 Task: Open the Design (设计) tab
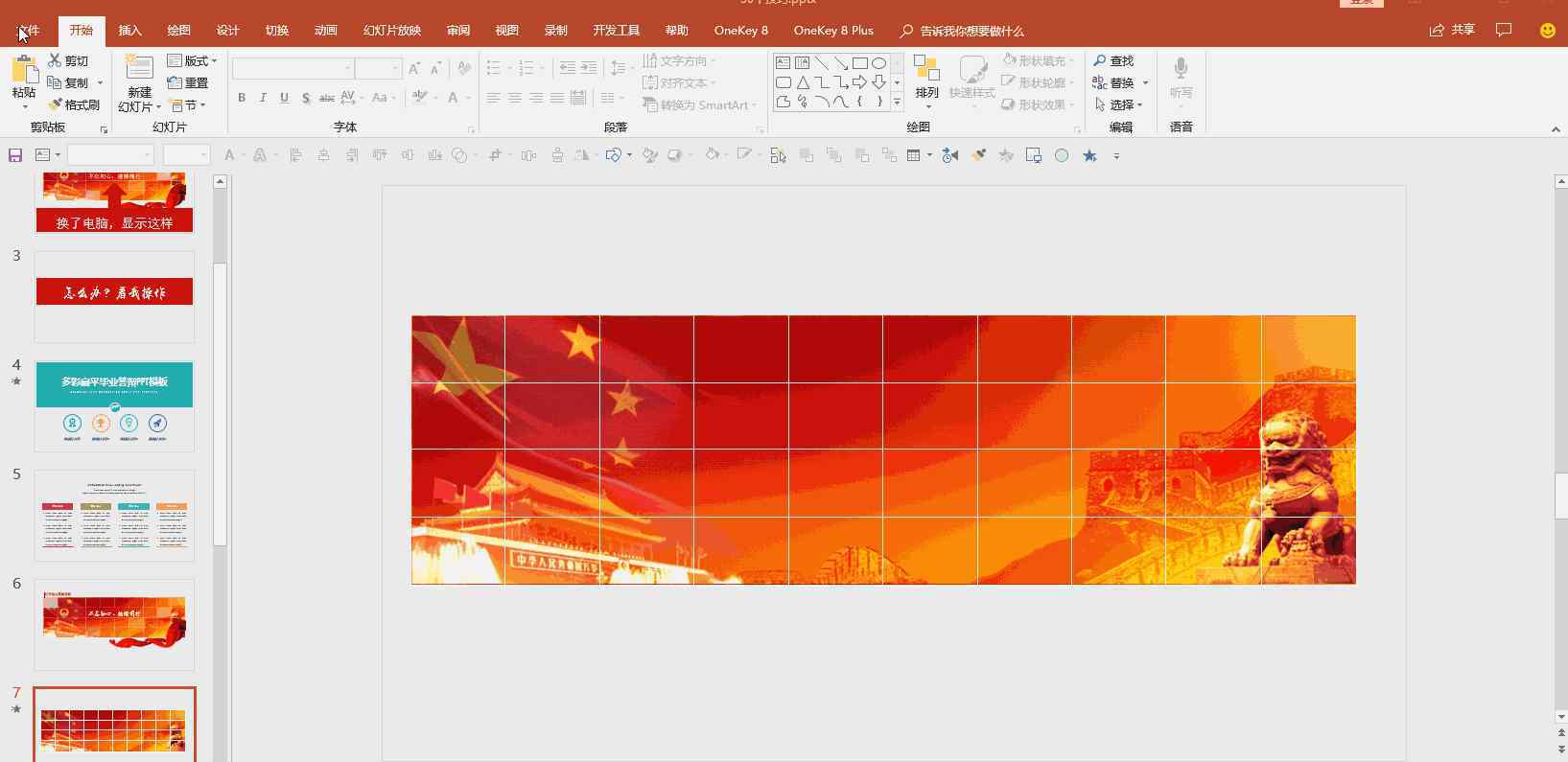[x=228, y=31]
